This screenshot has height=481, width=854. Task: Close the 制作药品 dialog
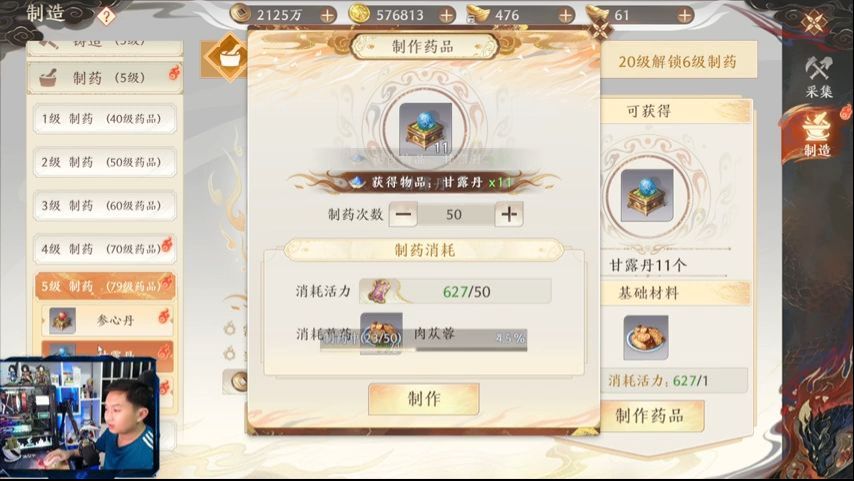point(599,30)
